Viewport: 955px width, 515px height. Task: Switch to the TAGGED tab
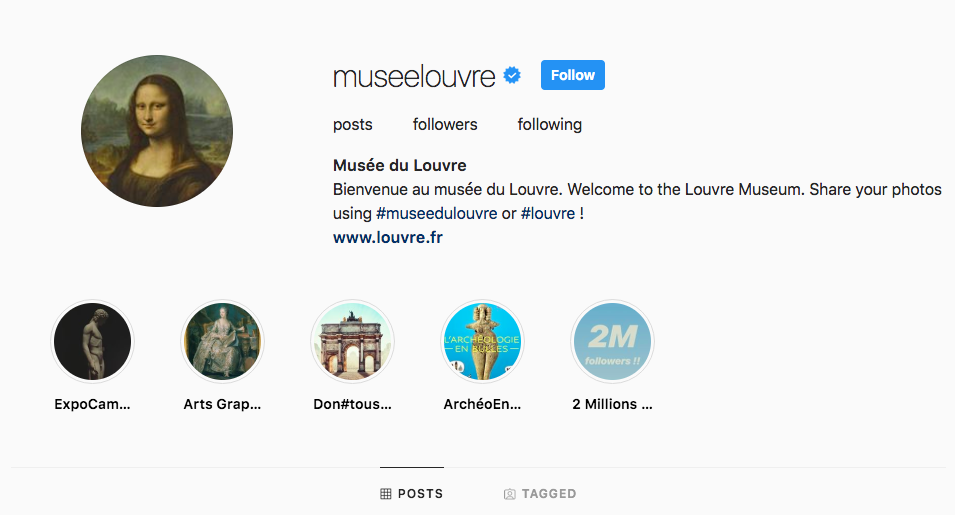pyautogui.click(x=540, y=494)
